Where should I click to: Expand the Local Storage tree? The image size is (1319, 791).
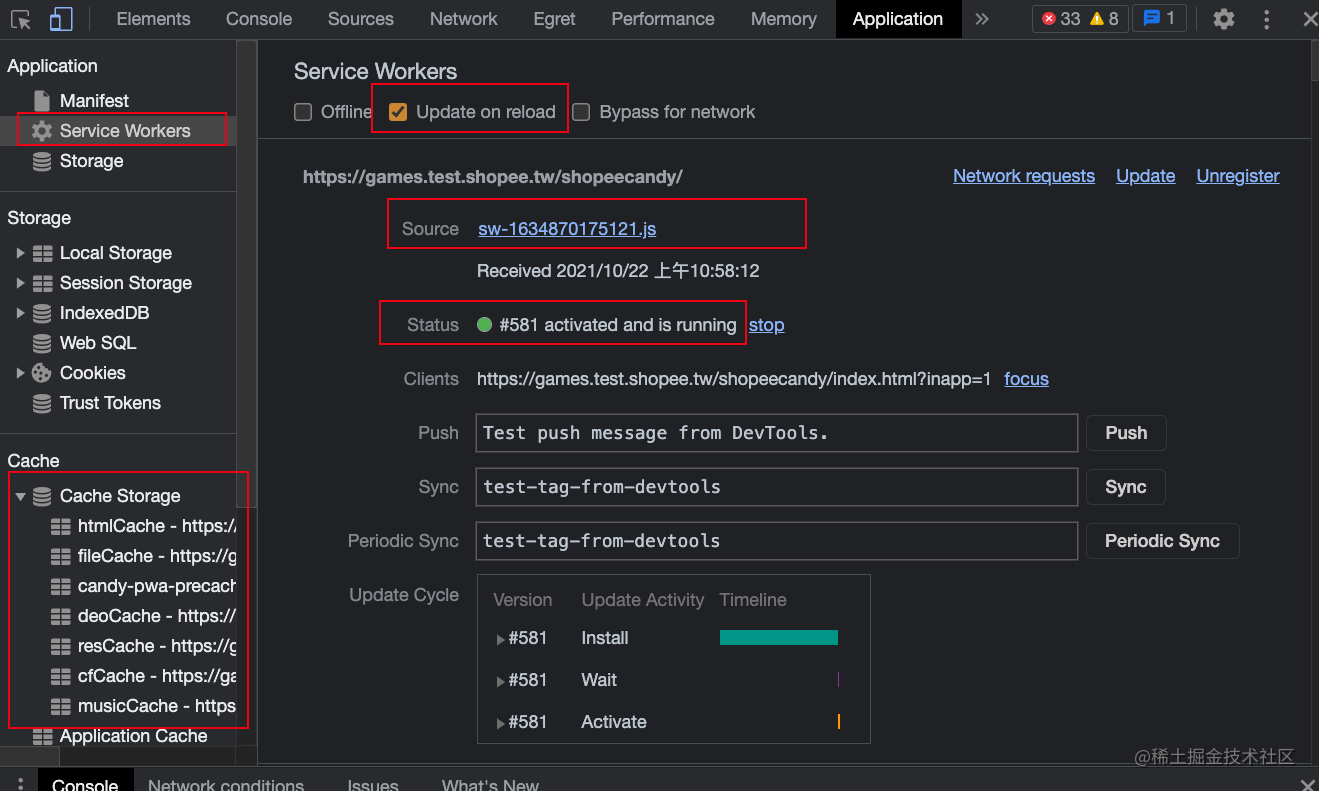tap(22, 252)
